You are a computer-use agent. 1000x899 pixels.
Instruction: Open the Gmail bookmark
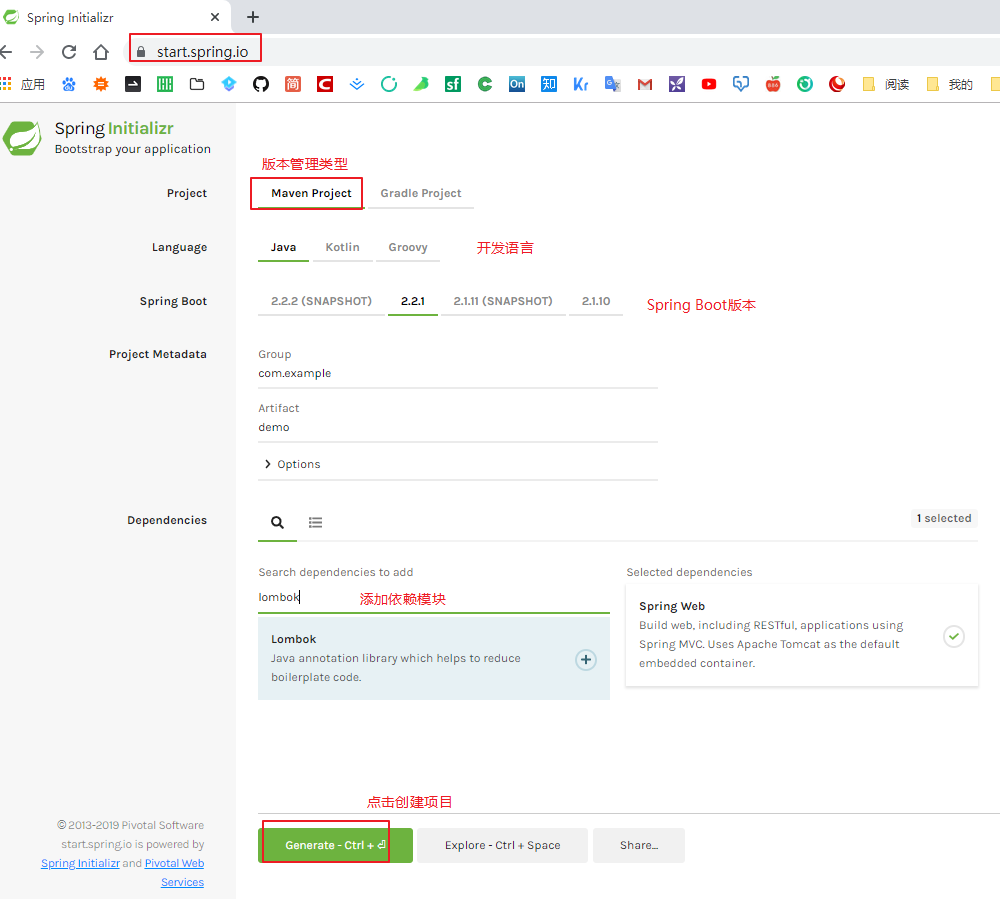pyautogui.click(x=644, y=84)
